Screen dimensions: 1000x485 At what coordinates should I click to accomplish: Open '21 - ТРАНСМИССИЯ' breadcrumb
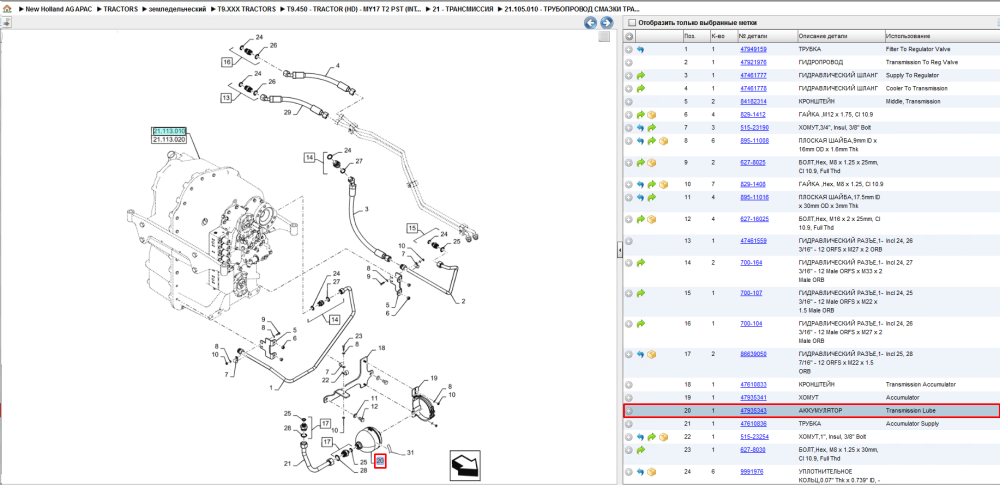coord(462,10)
